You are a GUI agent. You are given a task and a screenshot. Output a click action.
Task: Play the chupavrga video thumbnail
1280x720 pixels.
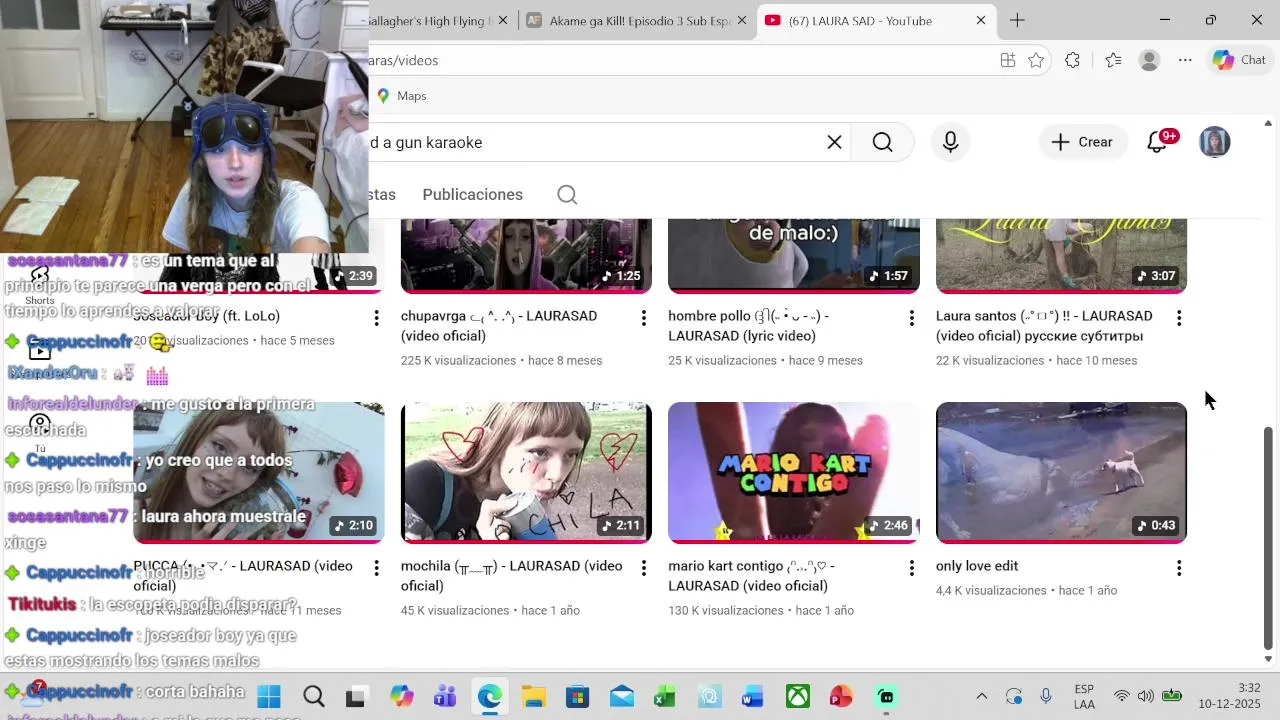(x=526, y=256)
